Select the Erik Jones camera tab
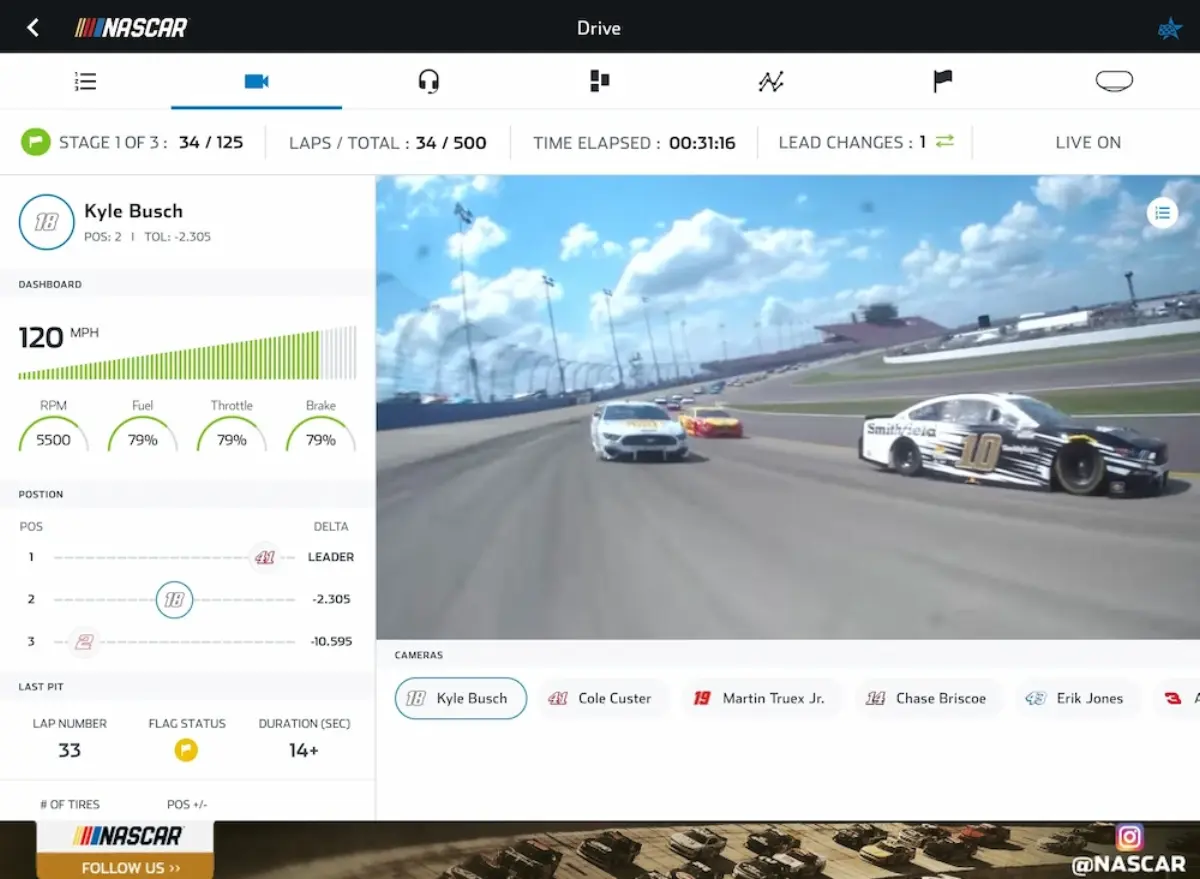Screen dimensions: 1200x879 (1077, 698)
